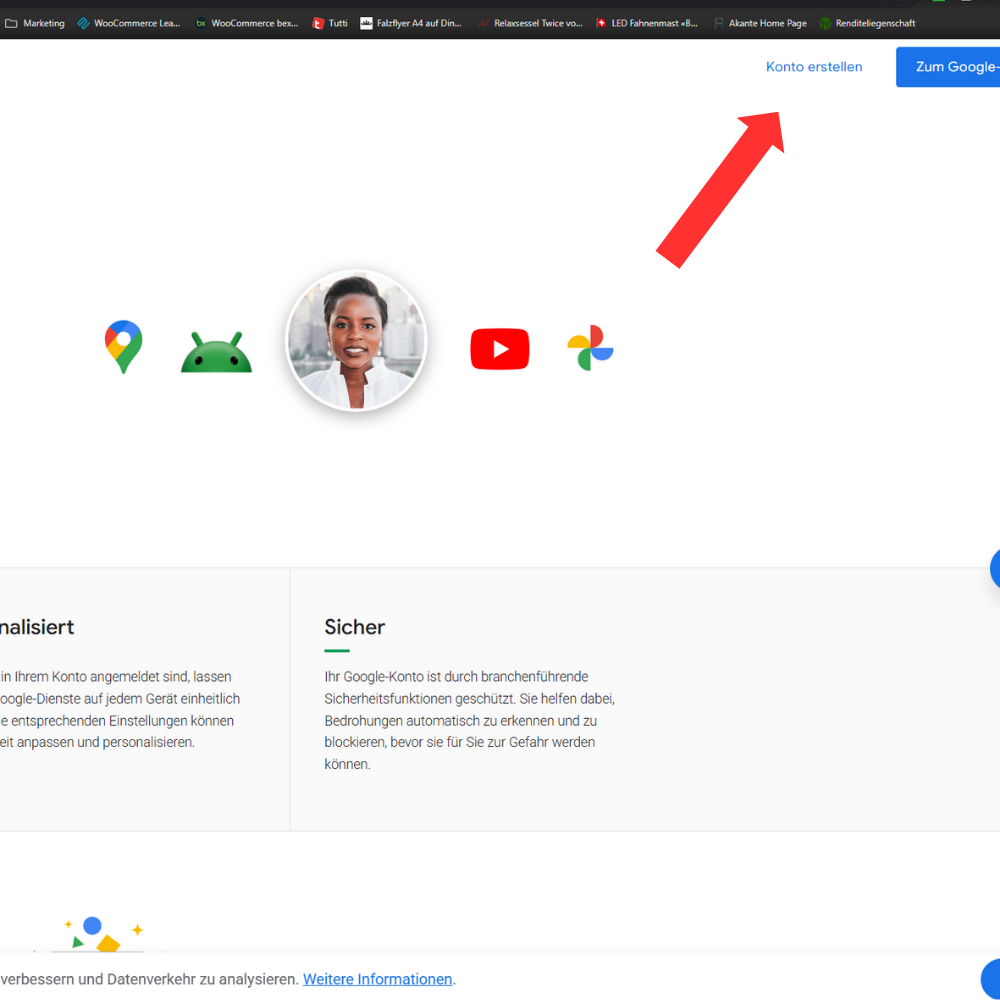Click the blue button in cookie banner

click(x=990, y=978)
